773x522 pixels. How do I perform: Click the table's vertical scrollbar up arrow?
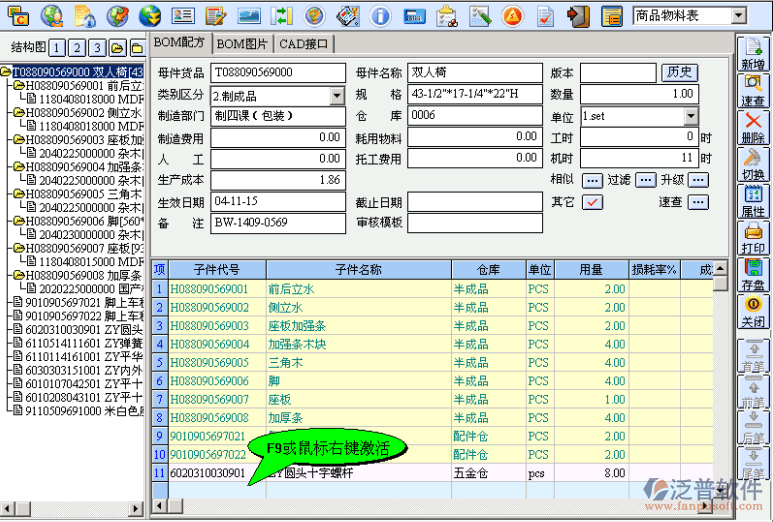[x=720, y=268]
